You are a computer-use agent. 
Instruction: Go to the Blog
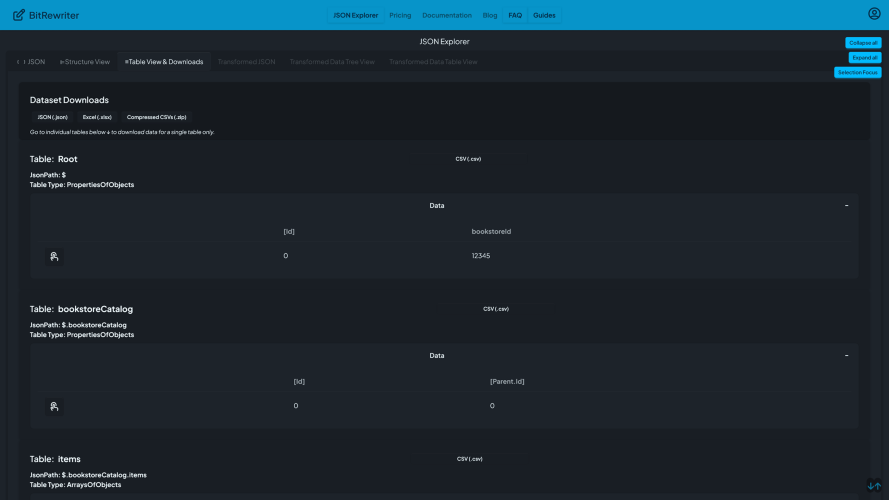(490, 15)
